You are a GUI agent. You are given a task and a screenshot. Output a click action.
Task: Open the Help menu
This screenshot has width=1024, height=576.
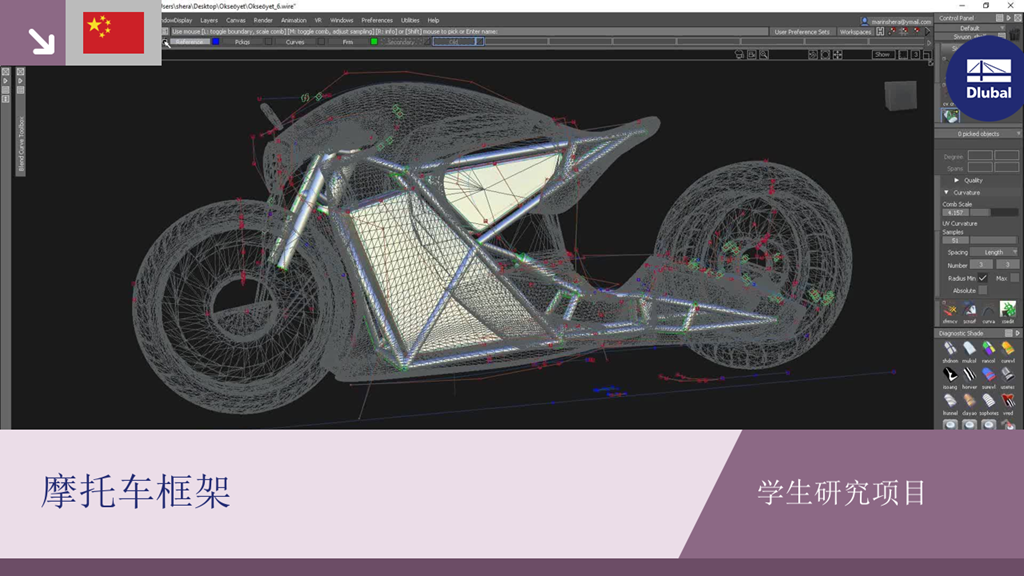(433, 20)
